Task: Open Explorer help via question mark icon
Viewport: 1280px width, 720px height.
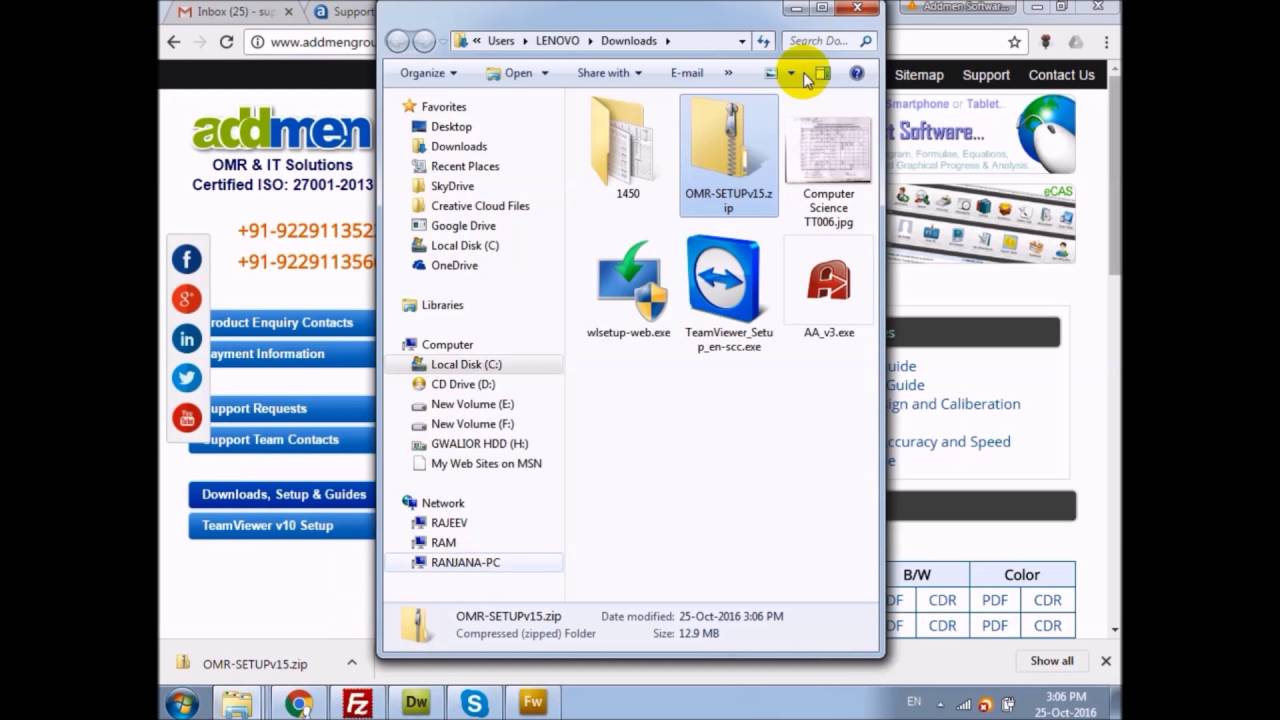Action: (856, 73)
